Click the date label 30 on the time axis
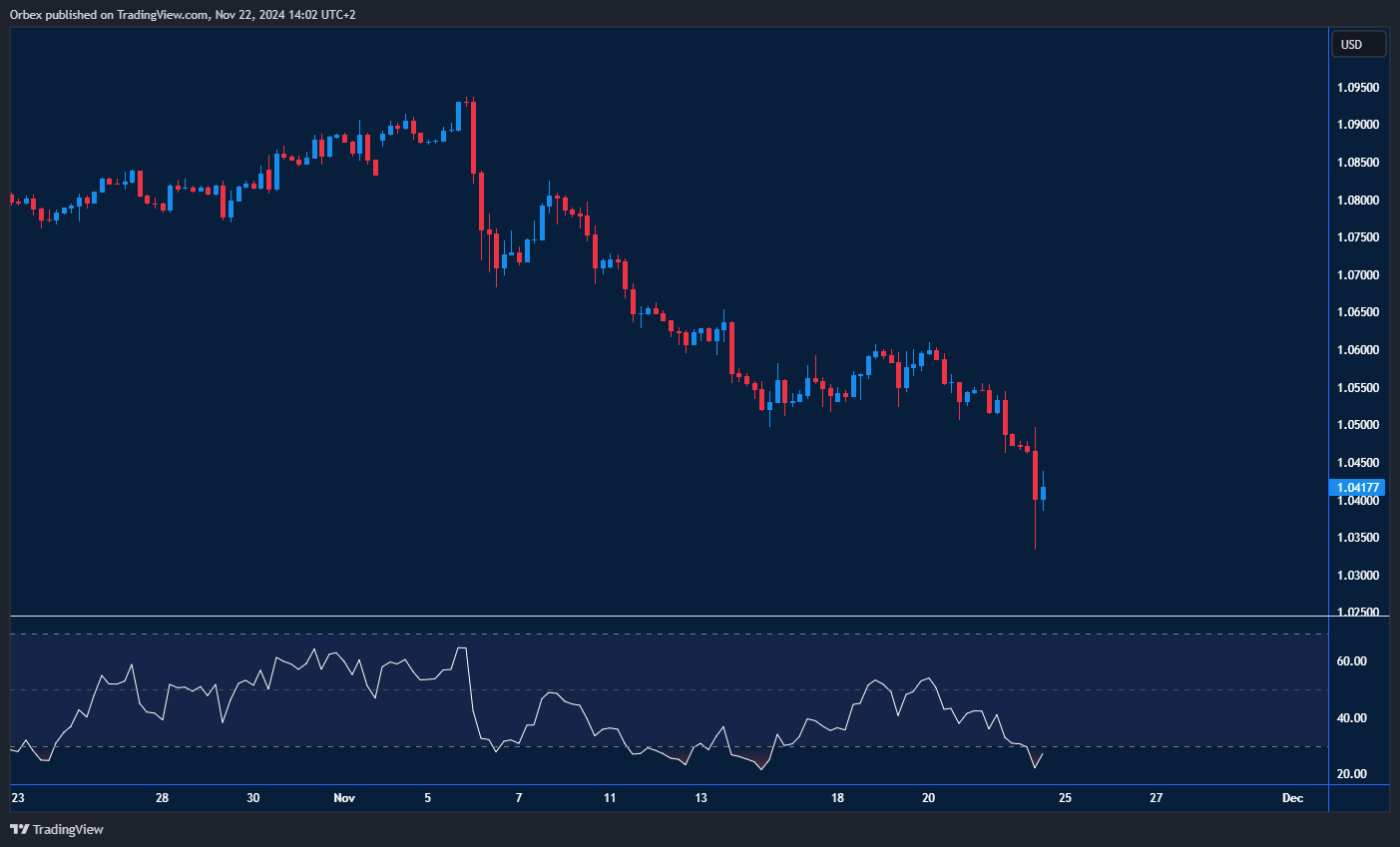1400x847 pixels. pos(253,798)
